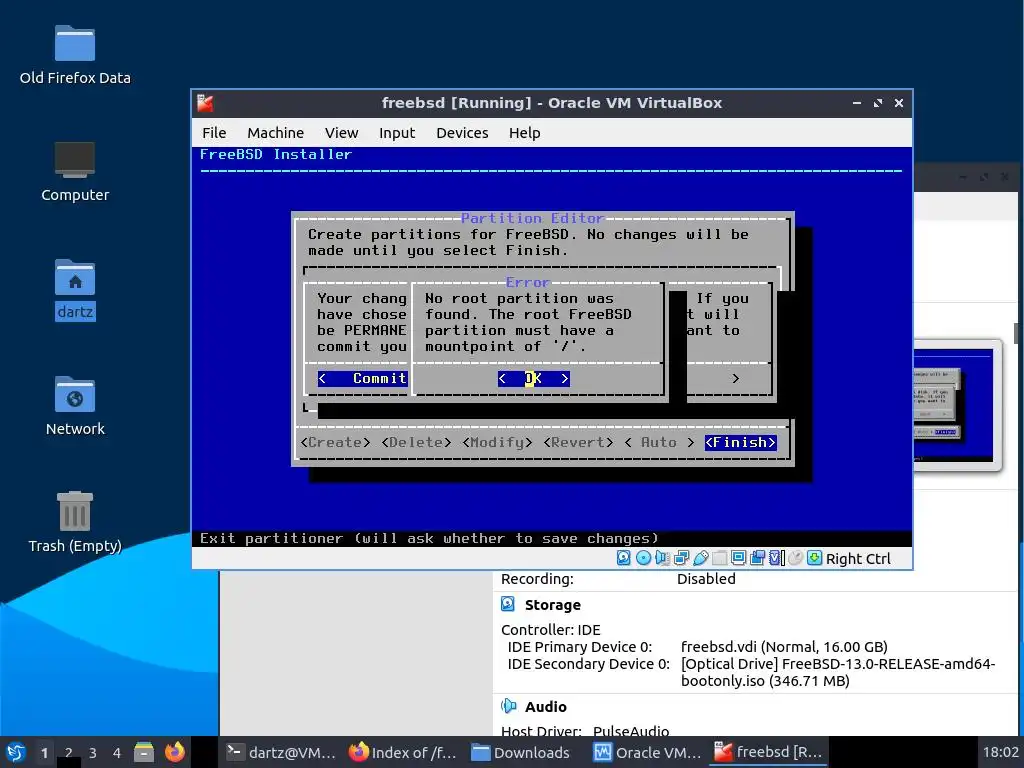Switch to Oracle VM manager taskbar window

[648, 752]
